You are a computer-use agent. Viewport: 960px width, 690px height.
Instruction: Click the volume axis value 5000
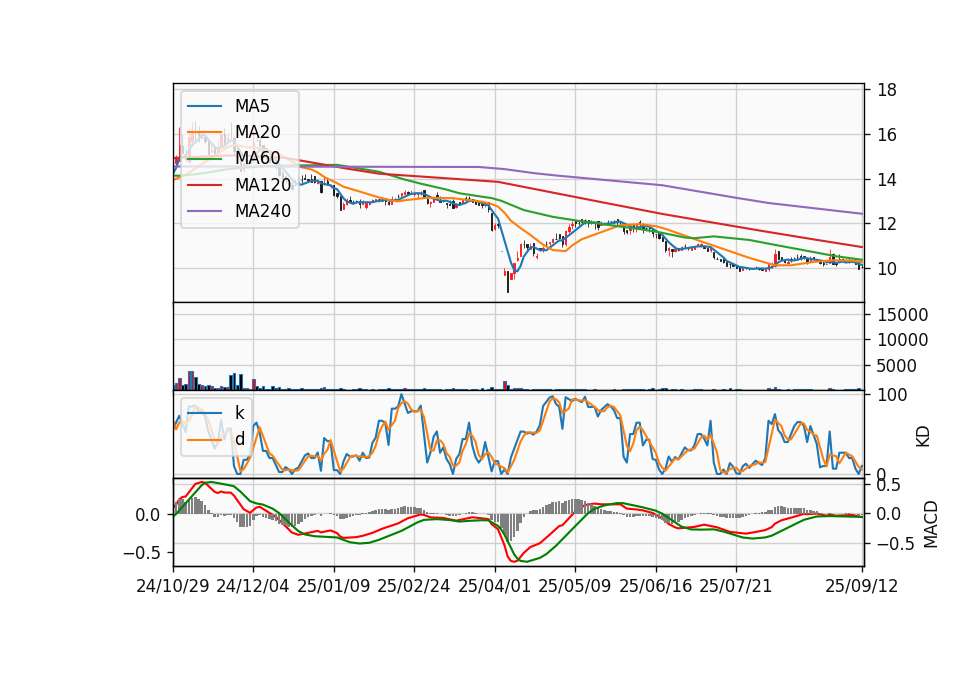pos(897,366)
